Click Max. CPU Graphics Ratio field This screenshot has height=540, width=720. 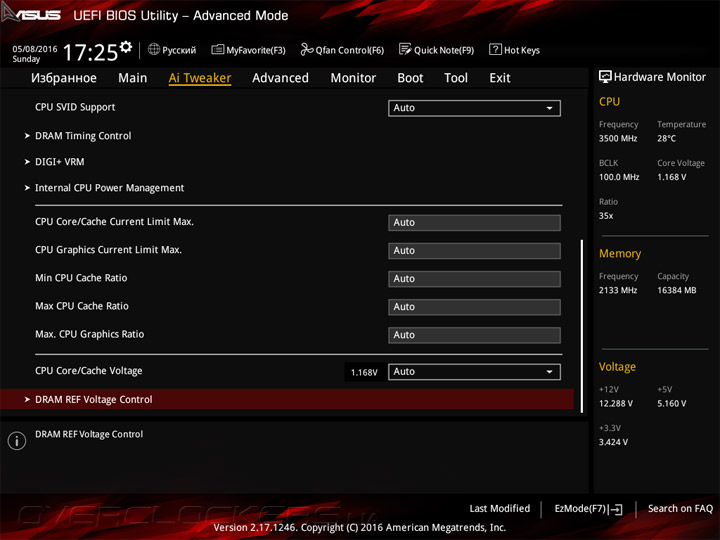(x=474, y=335)
